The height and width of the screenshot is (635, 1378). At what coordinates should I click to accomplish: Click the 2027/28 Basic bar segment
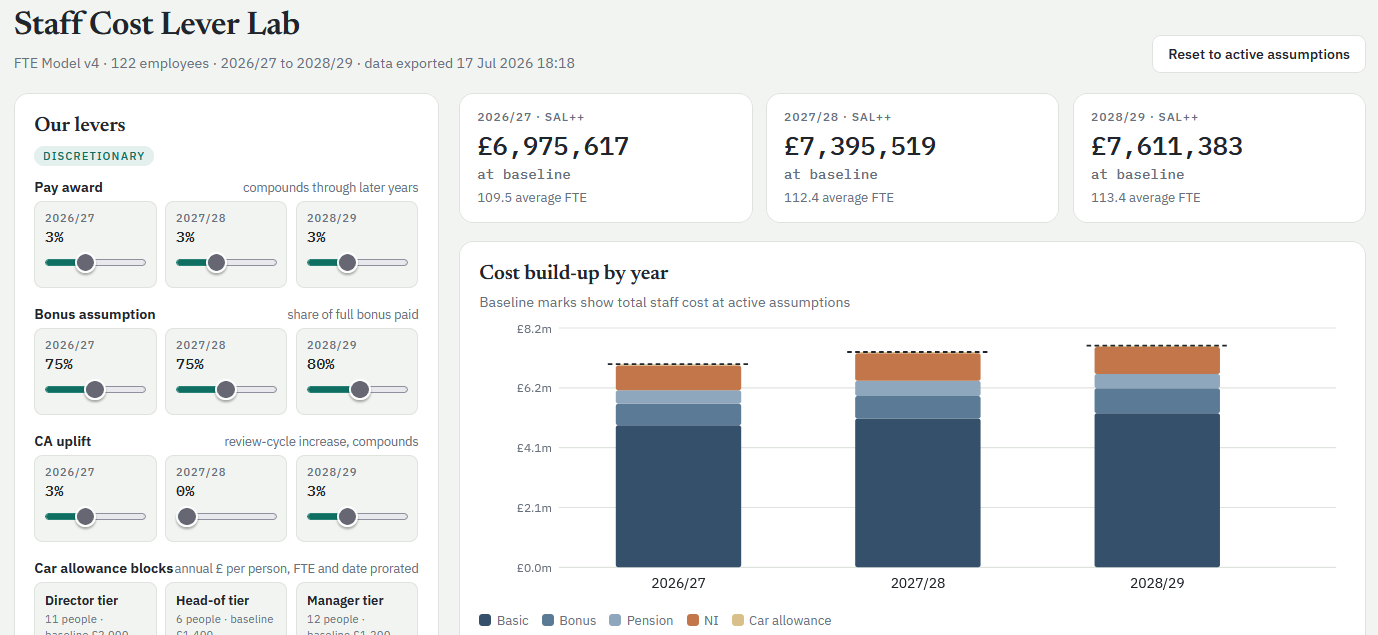coord(918,493)
